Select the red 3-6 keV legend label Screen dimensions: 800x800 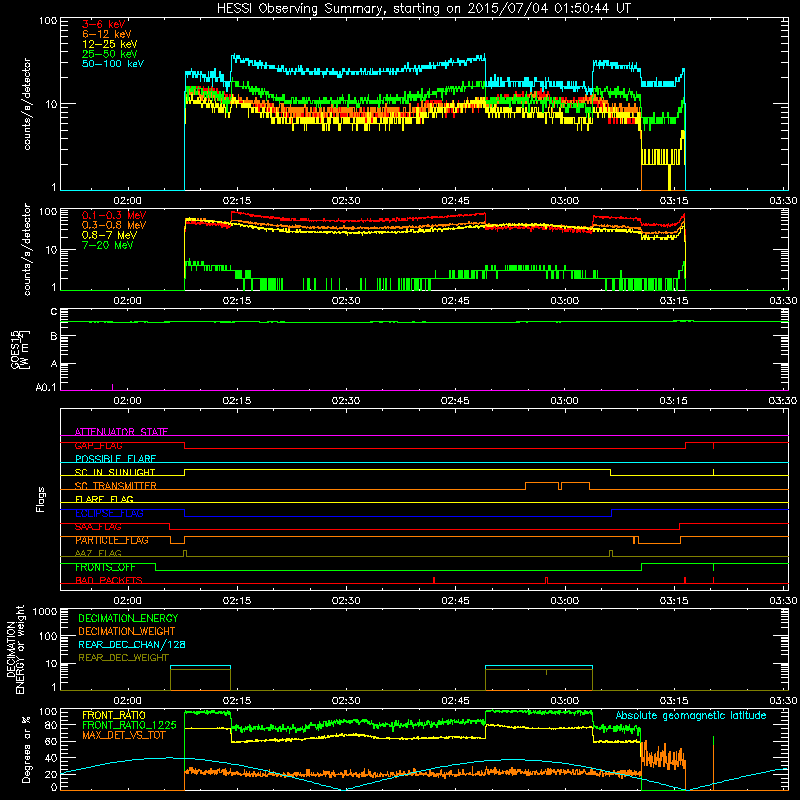pyautogui.click(x=104, y=24)
